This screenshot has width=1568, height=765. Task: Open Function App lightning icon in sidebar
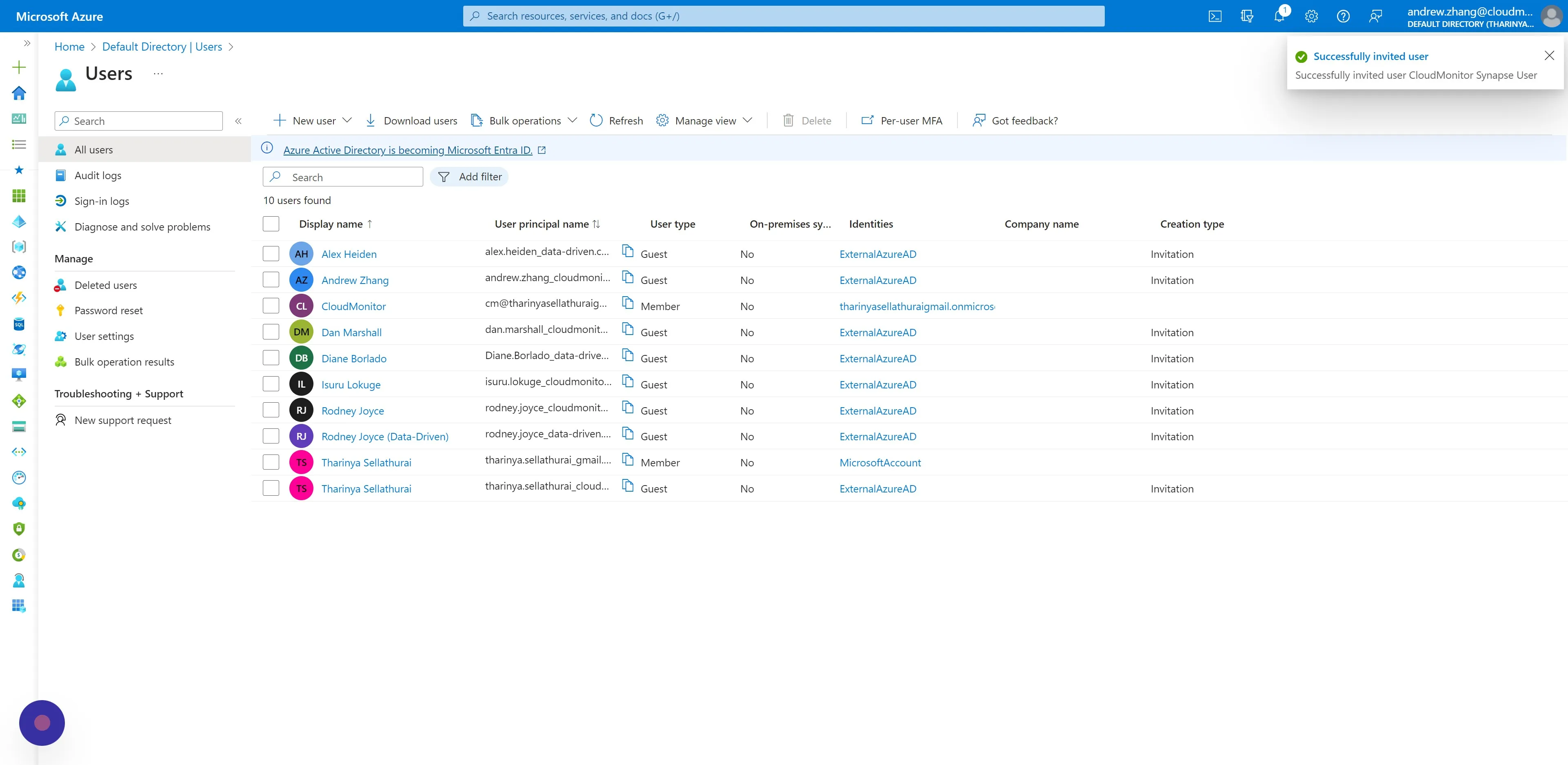(x=19, y=297)
